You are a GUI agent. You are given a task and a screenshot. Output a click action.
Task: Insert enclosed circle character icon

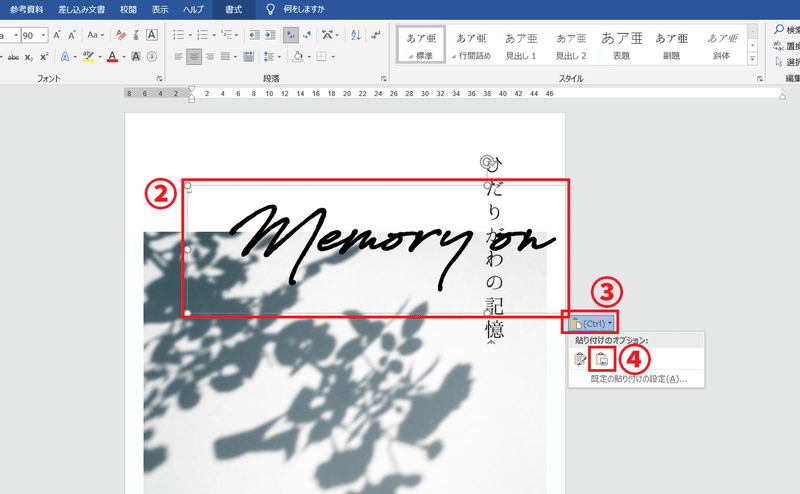(152, 56)
